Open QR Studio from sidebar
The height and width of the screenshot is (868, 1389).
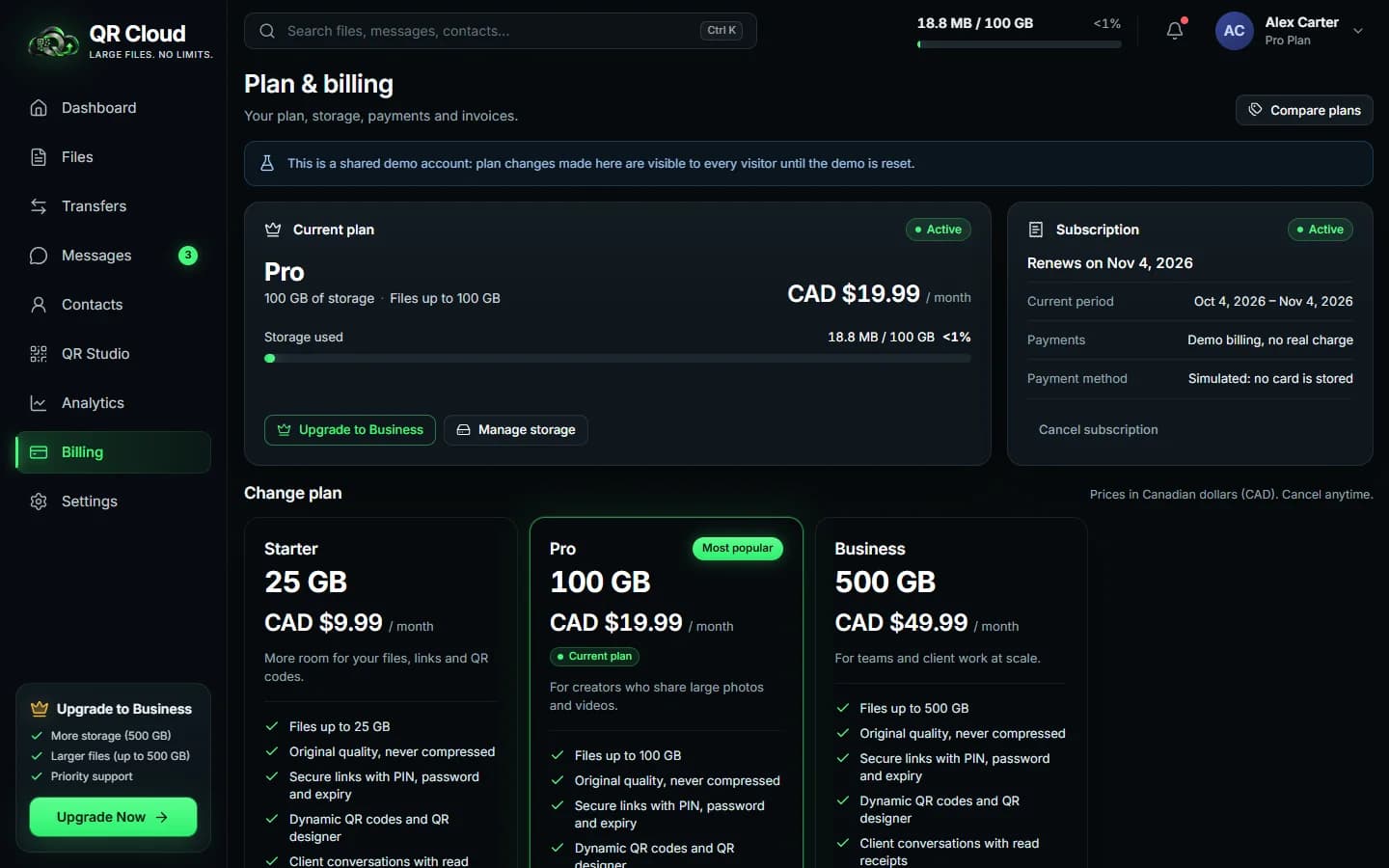pos(113,354)
